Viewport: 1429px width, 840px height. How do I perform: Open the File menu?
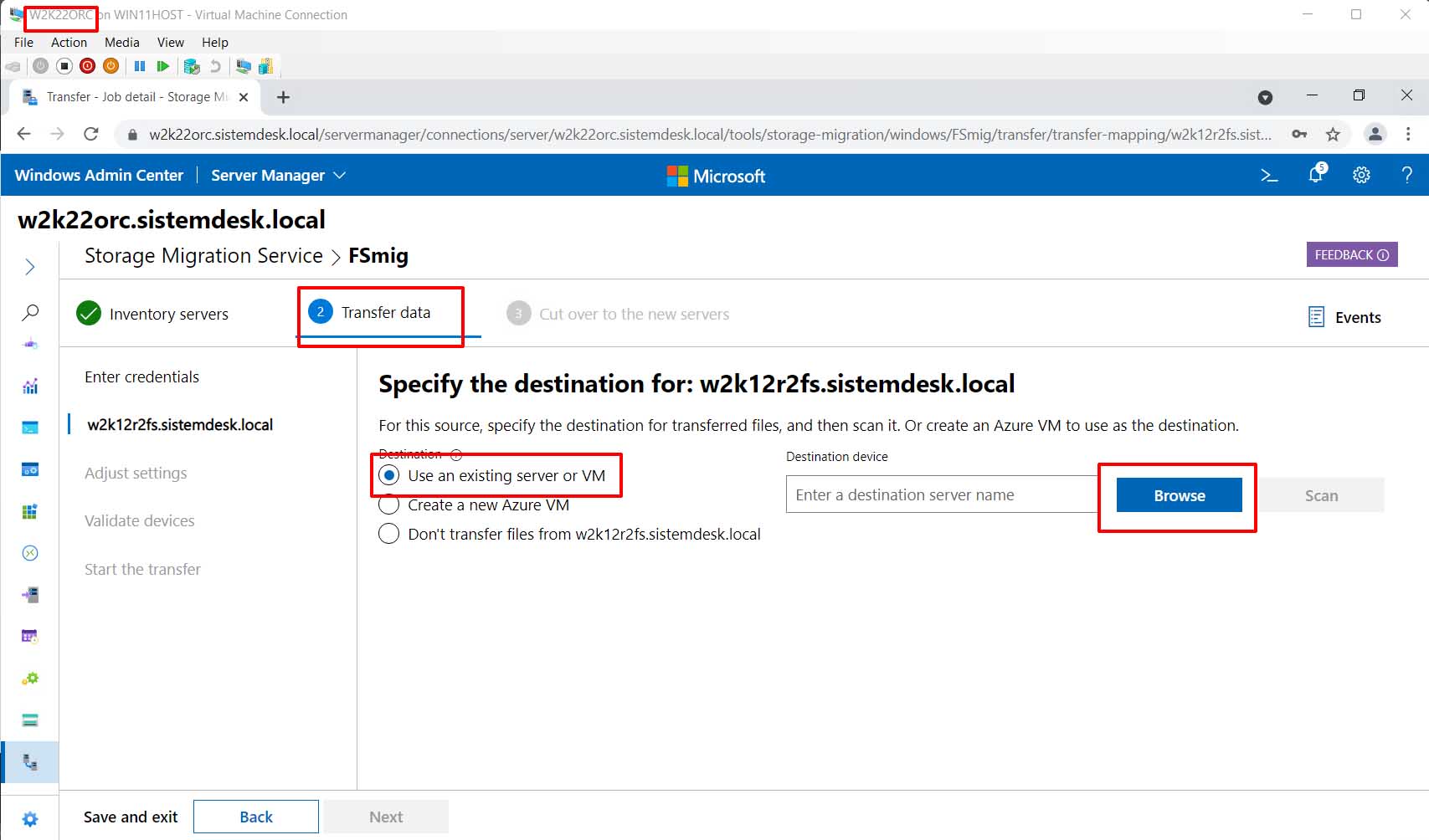[x=23, y=42]
